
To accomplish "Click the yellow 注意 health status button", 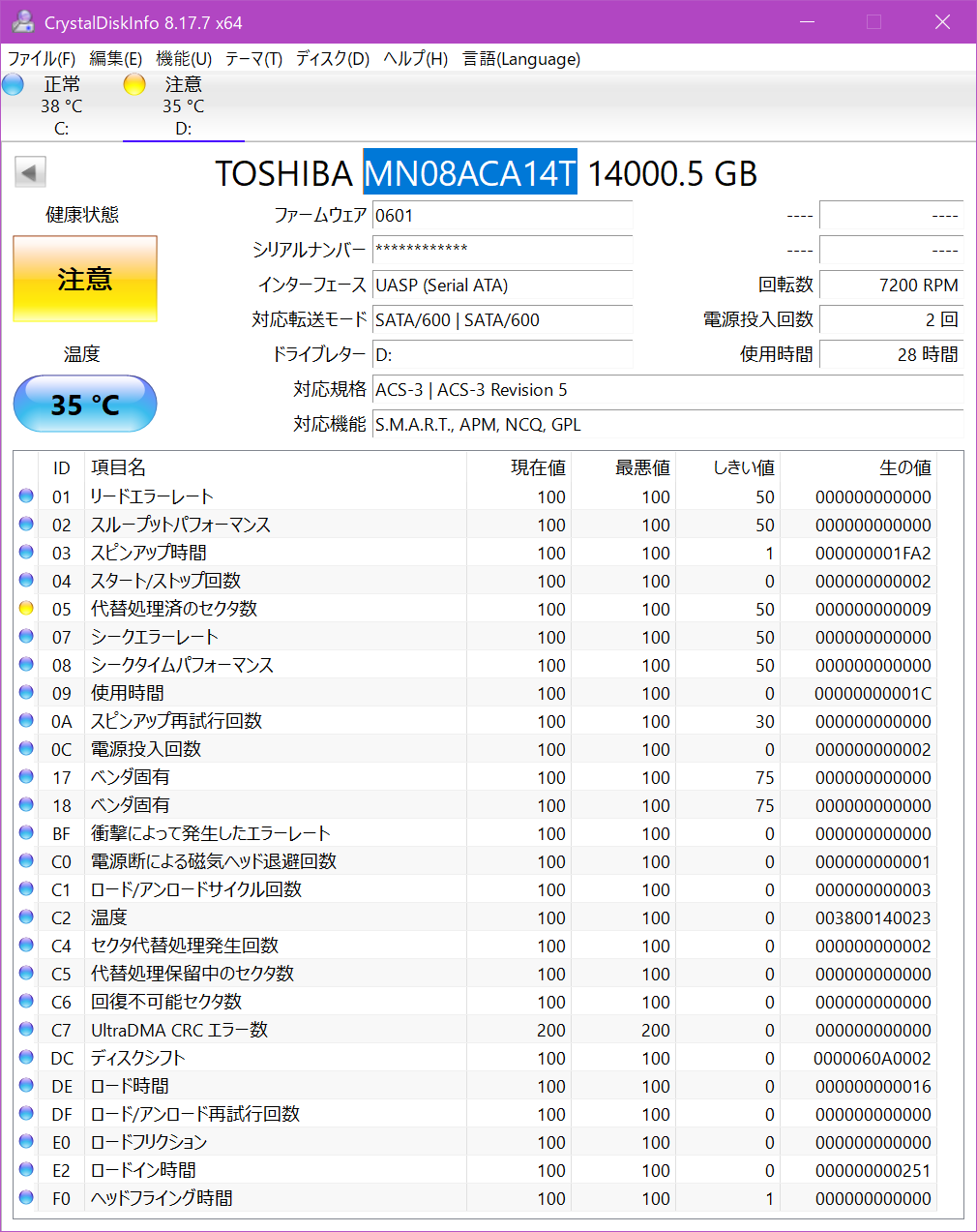I will point(85,280).
